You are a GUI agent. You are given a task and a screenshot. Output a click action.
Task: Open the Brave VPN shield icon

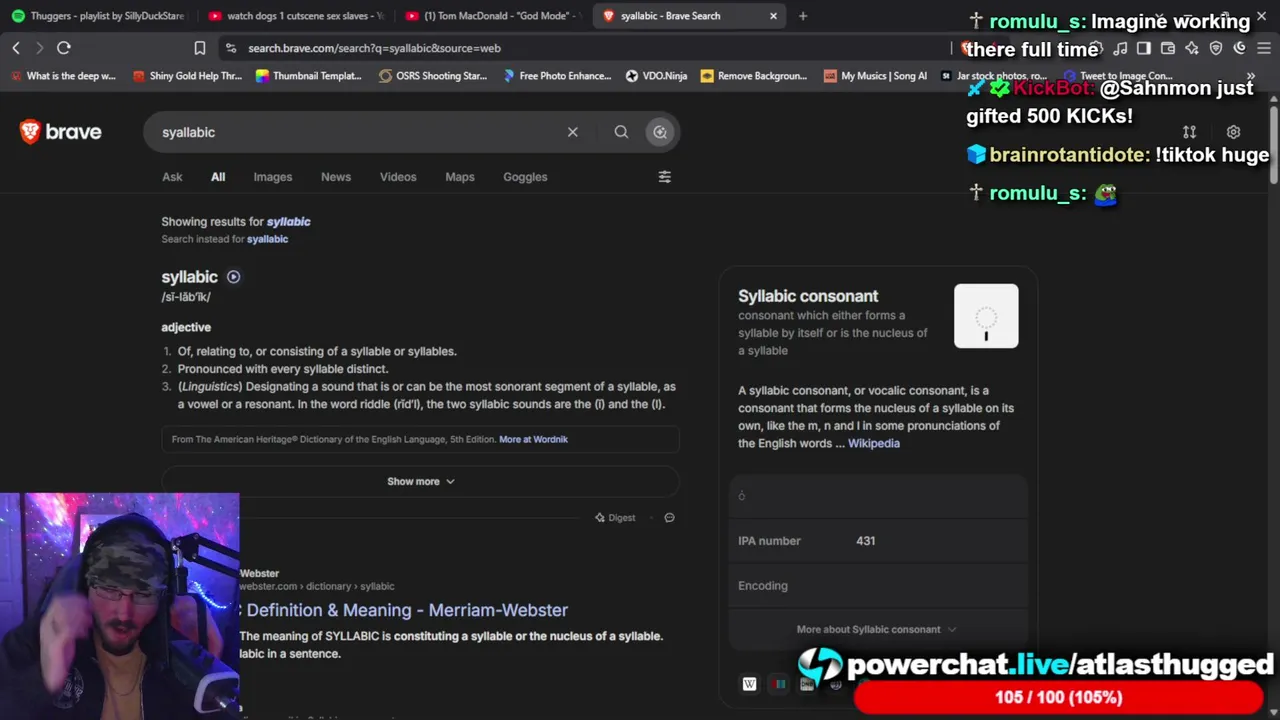coord(1216,48)
